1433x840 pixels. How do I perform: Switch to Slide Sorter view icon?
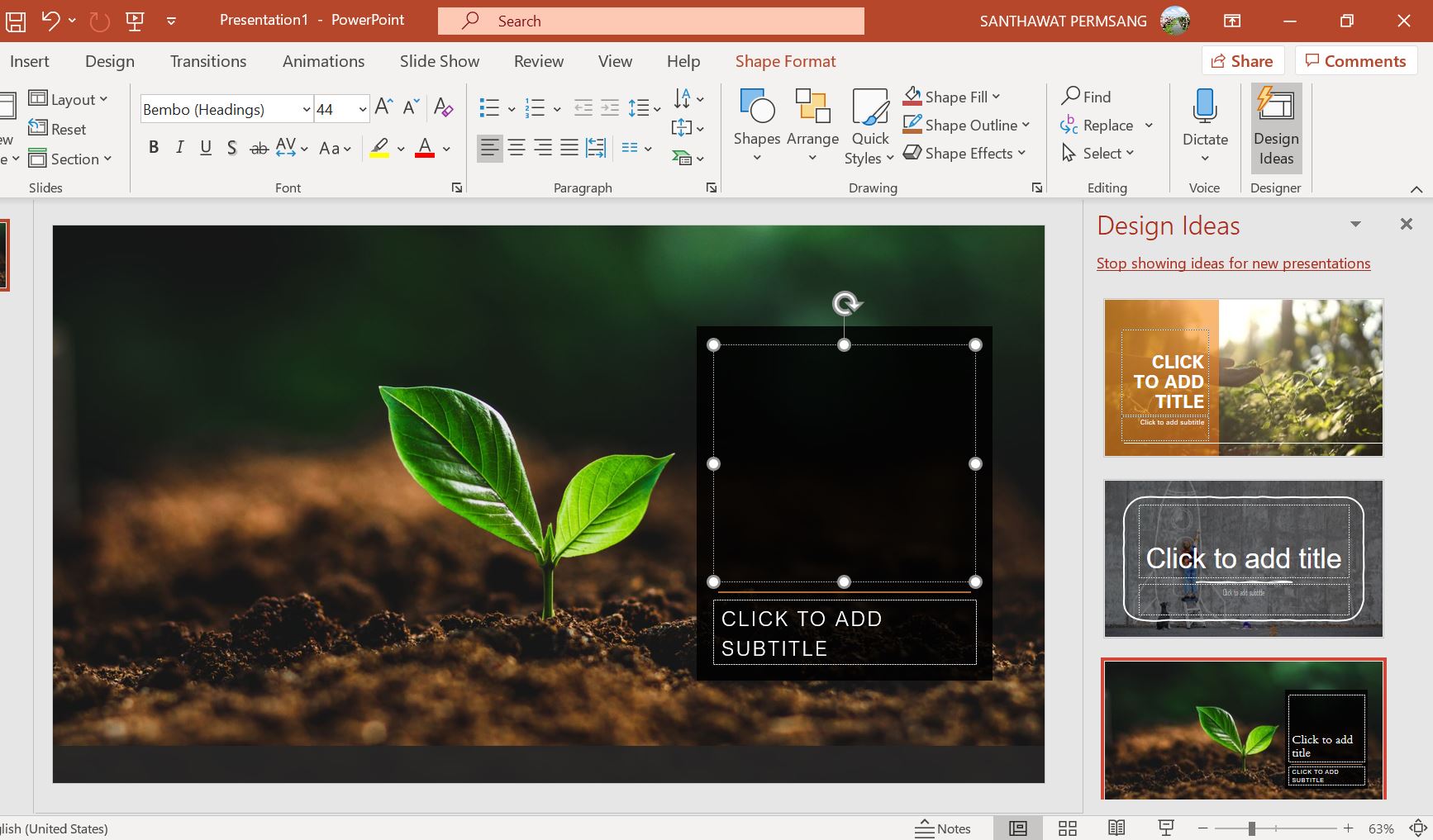pos(1068,828)
